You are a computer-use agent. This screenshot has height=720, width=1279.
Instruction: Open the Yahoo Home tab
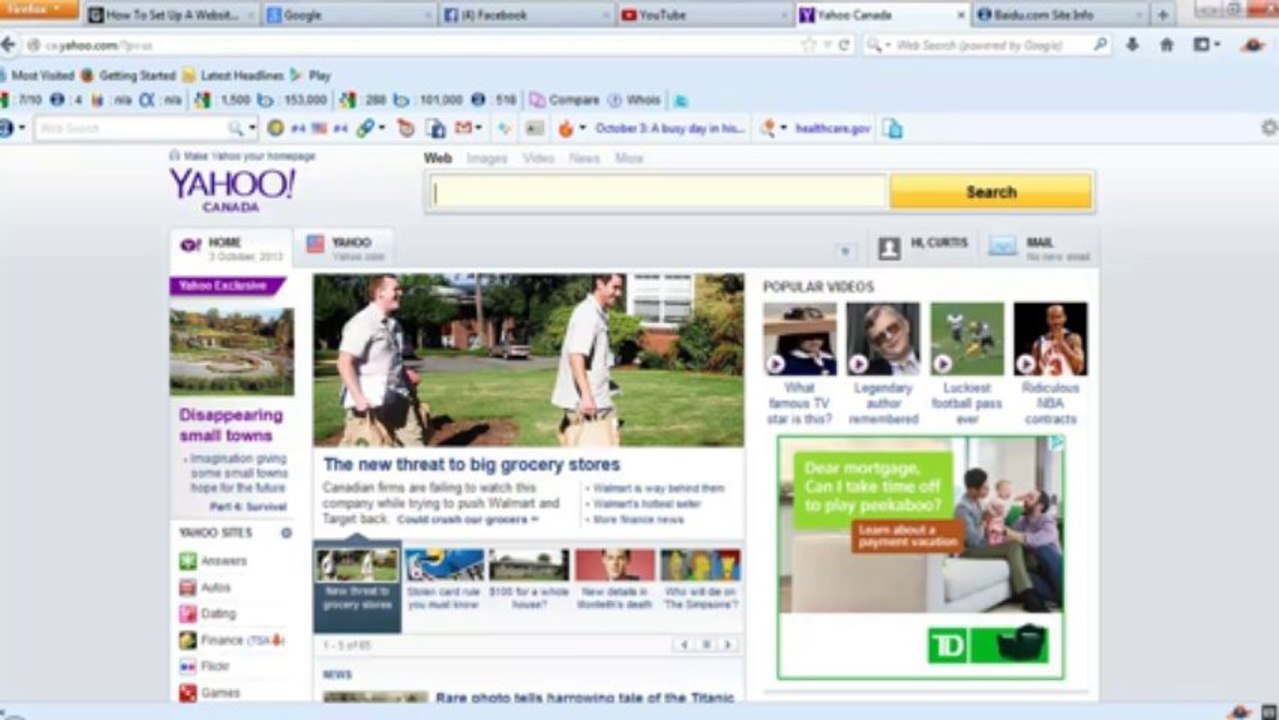[x=231, y=248]
